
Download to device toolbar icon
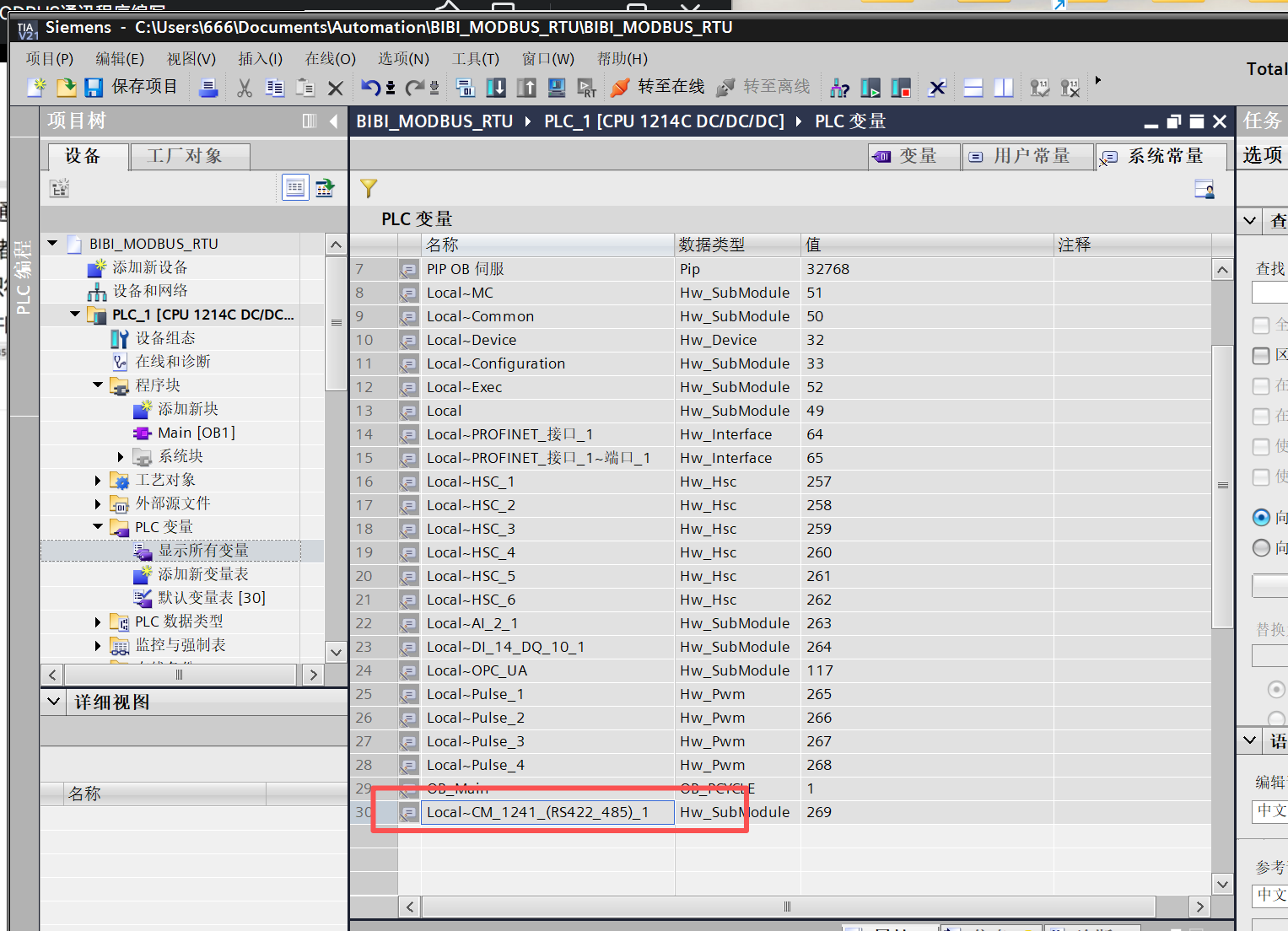(497, 88)
